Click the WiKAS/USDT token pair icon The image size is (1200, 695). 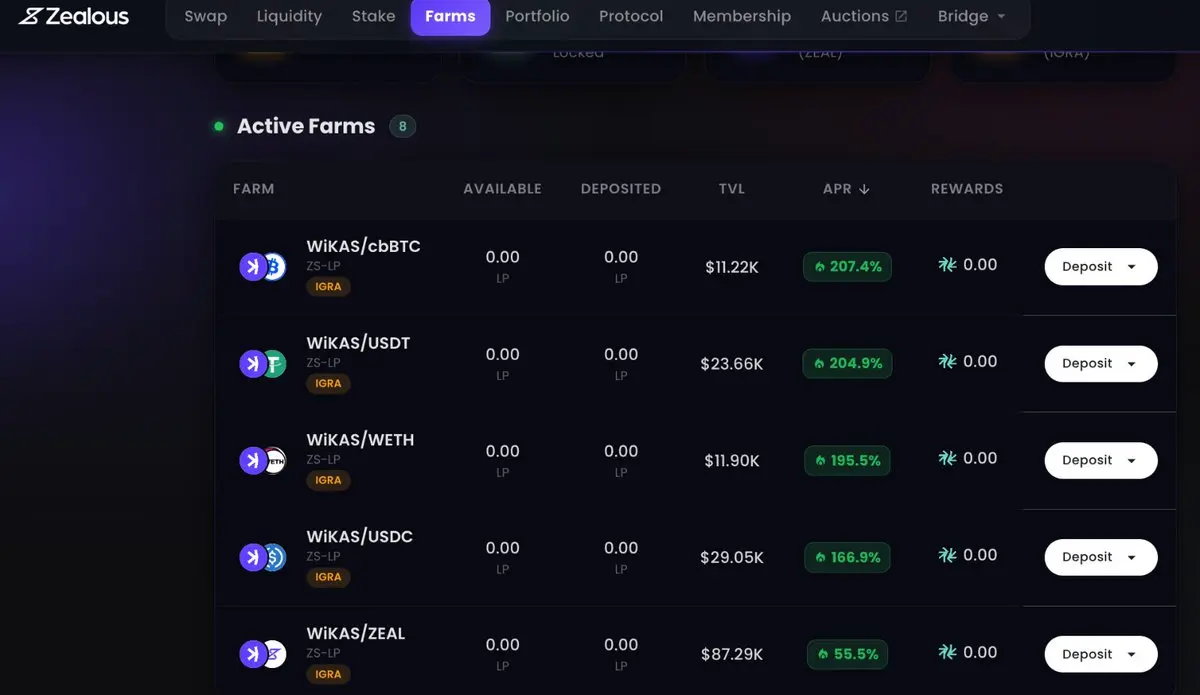[x=263, y=364]
